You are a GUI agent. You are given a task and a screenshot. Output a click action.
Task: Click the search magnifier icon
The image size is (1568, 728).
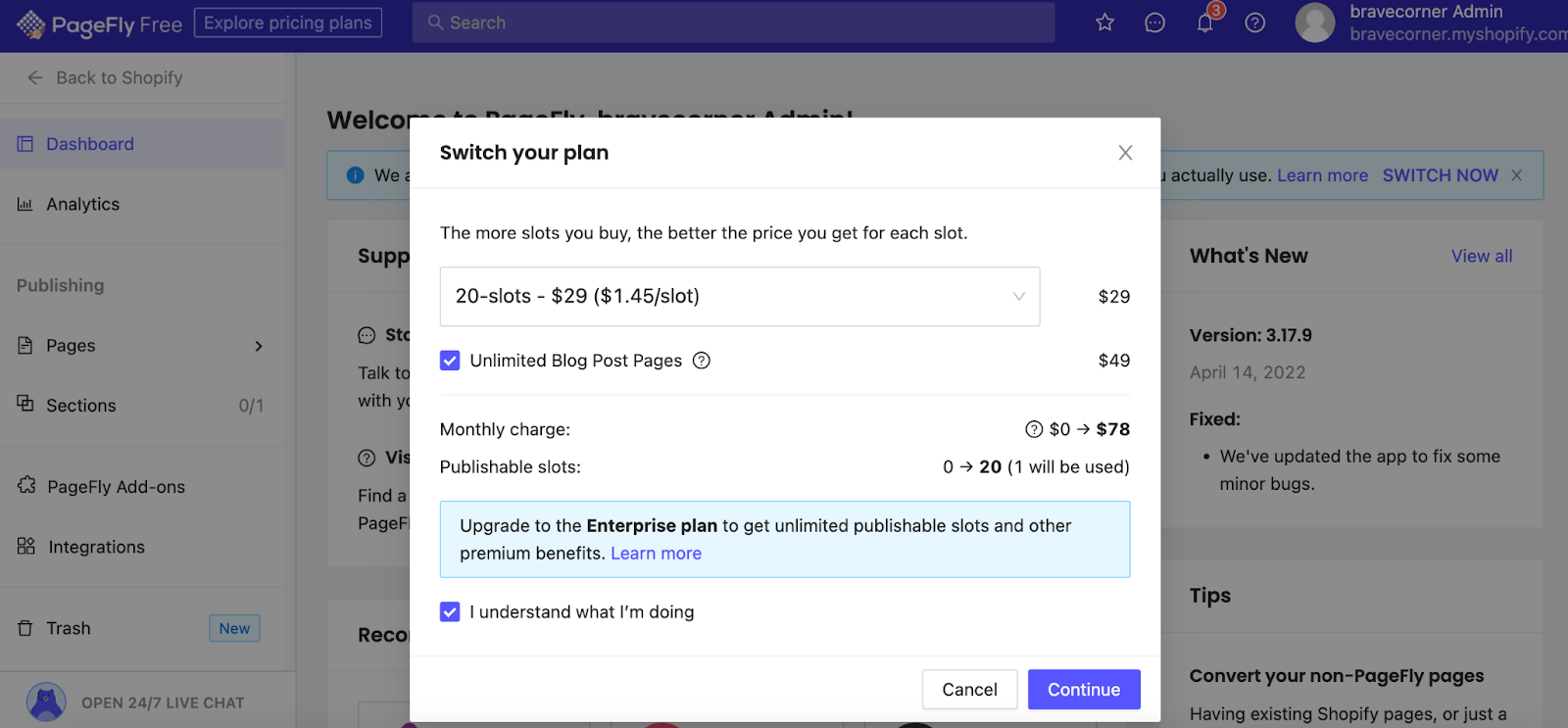point(435,23)
